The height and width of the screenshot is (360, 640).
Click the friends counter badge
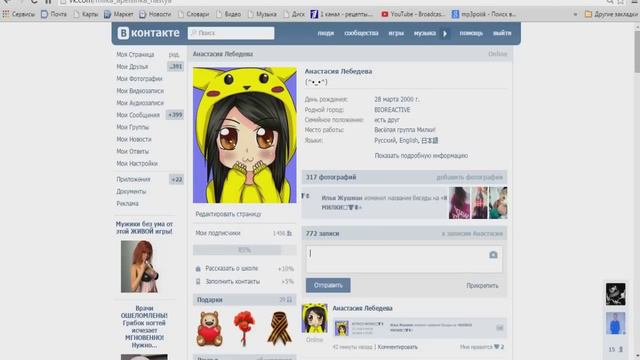point(176,67)
